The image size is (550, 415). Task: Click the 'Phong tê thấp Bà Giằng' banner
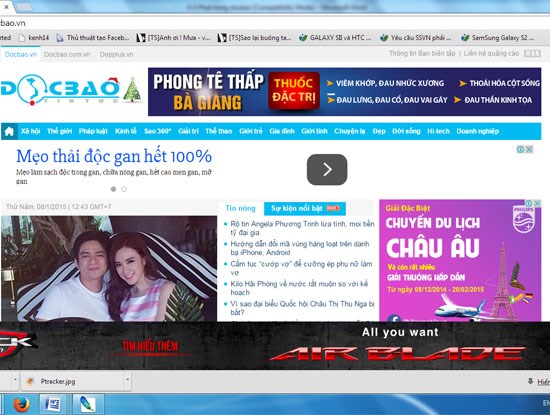pyautogui.click(x=344, y=92)
